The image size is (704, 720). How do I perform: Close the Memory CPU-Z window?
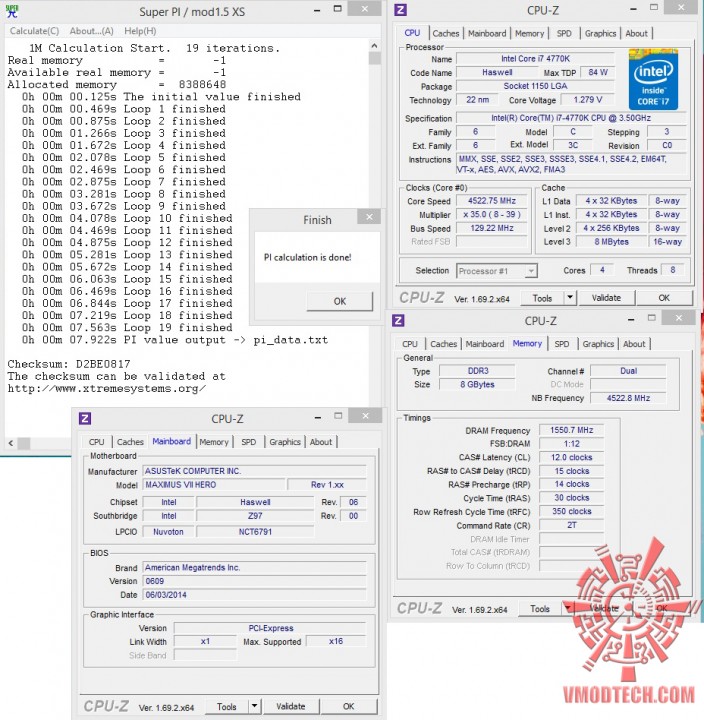pos(679,318)
